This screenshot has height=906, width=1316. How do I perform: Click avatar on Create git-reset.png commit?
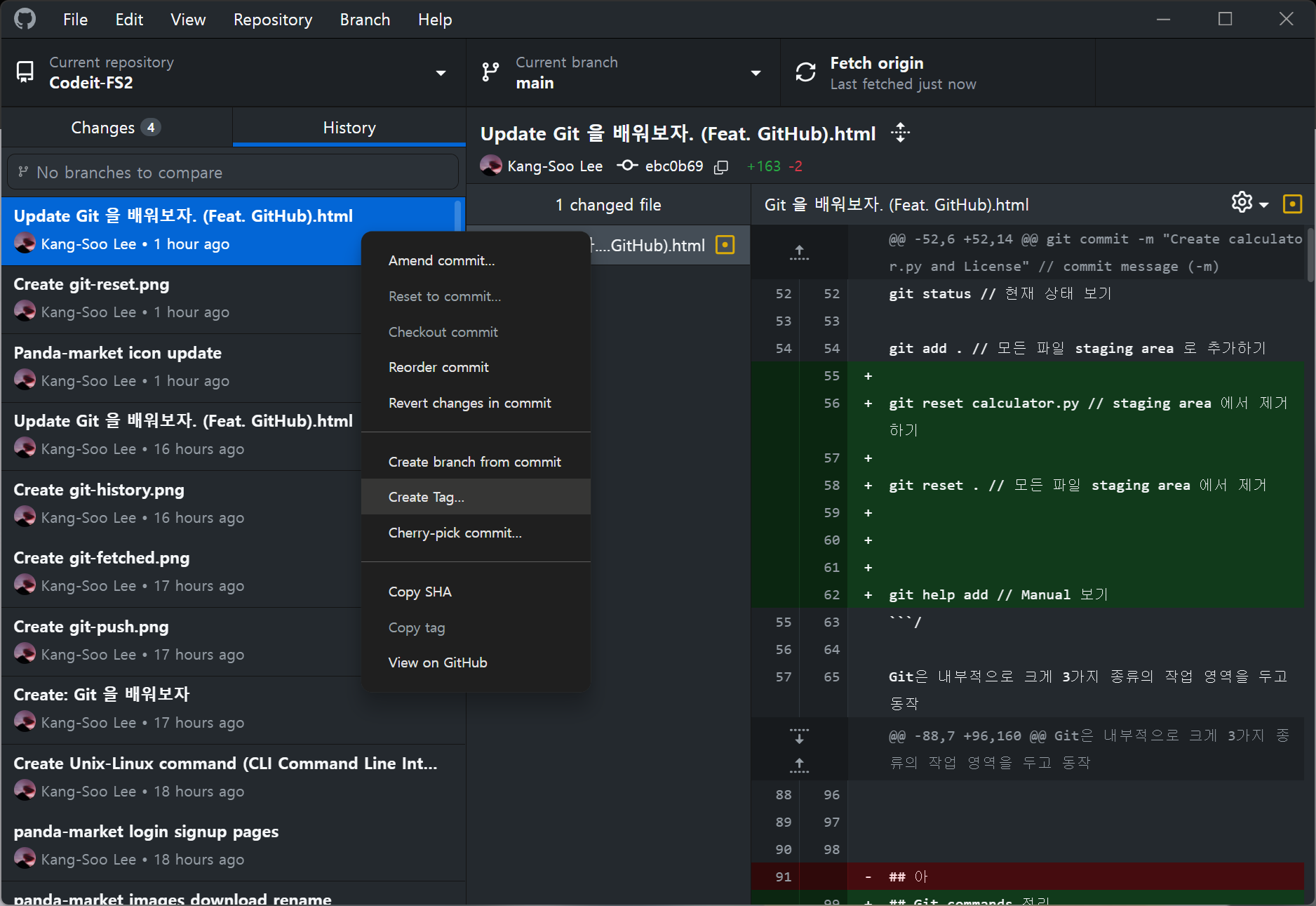[x=25, y=312]
